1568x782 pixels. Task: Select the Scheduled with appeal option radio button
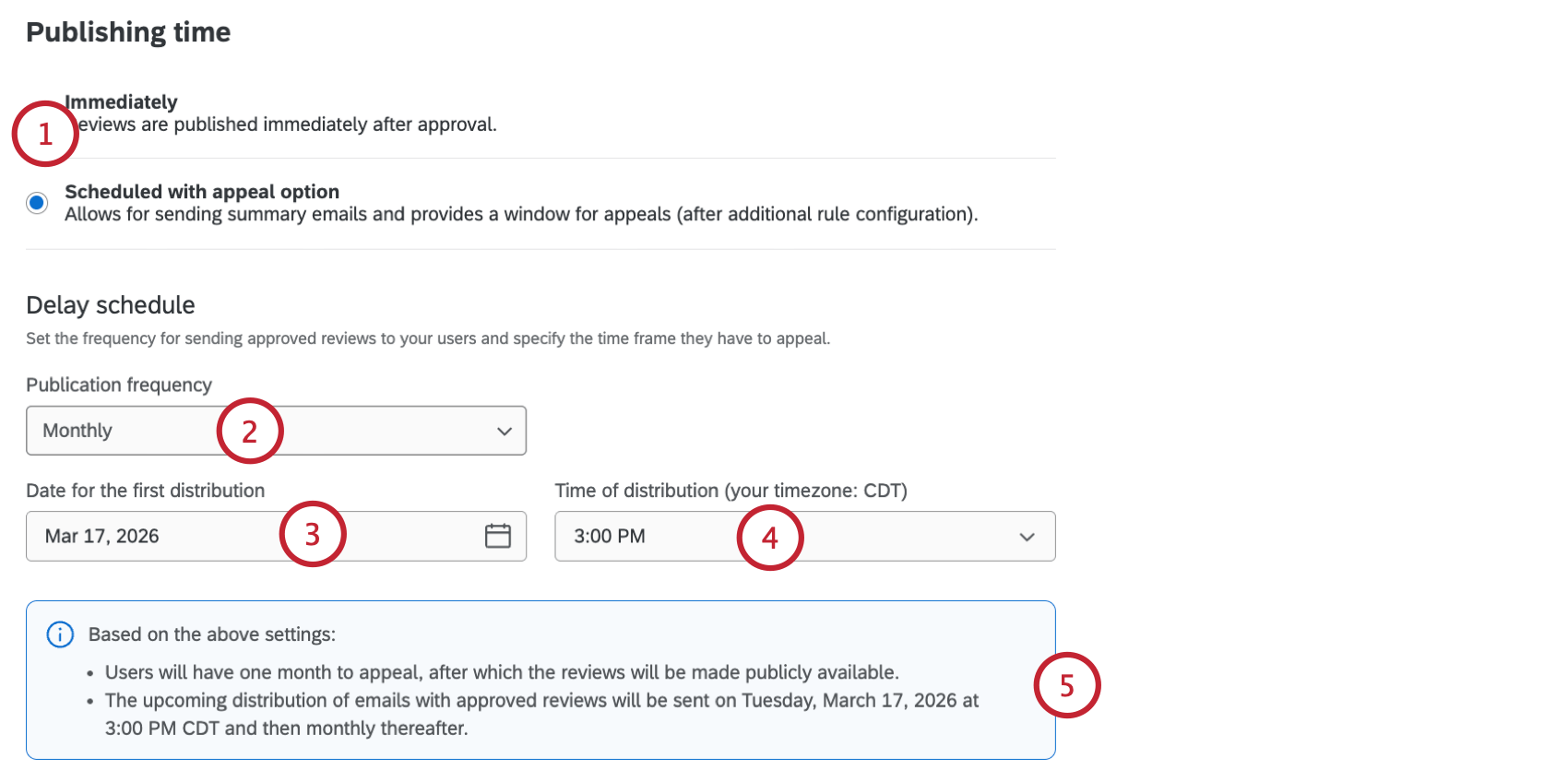(x=36, y=203)
